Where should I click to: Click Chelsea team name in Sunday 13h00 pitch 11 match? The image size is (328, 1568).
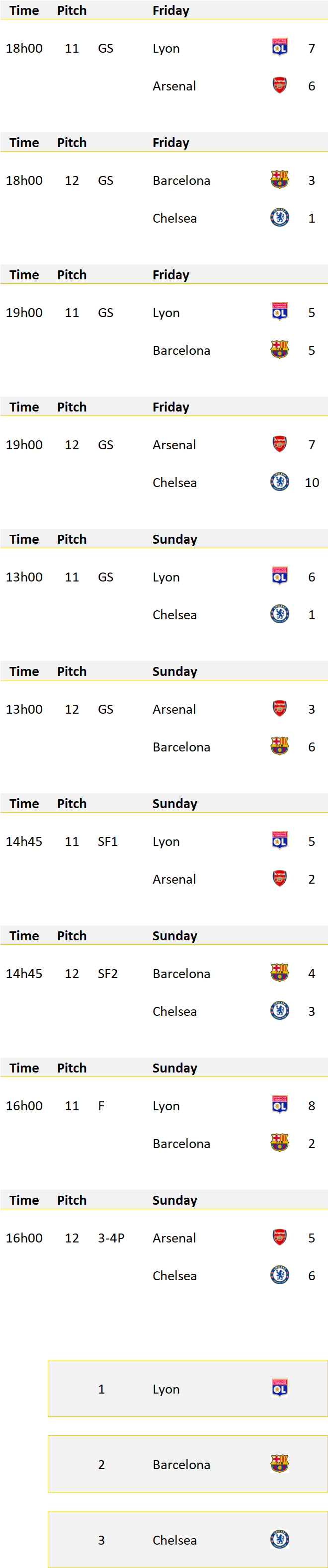coord(174,615)
